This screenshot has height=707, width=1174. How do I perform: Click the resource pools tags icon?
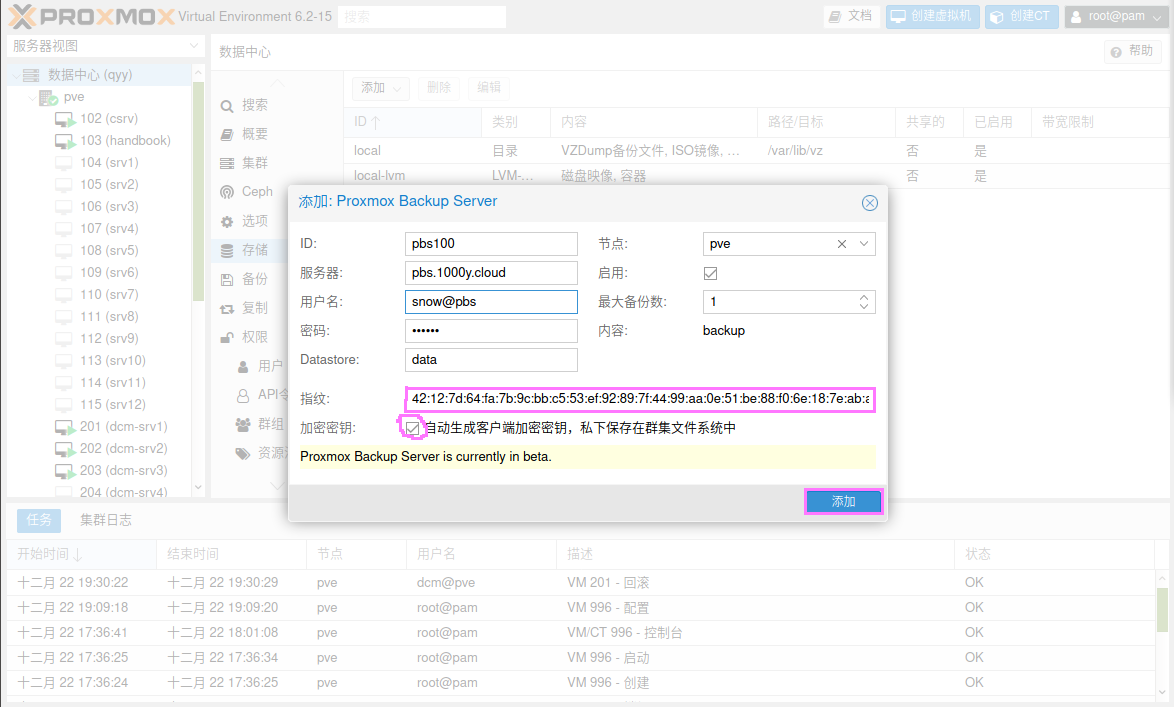tap(243, 454)
